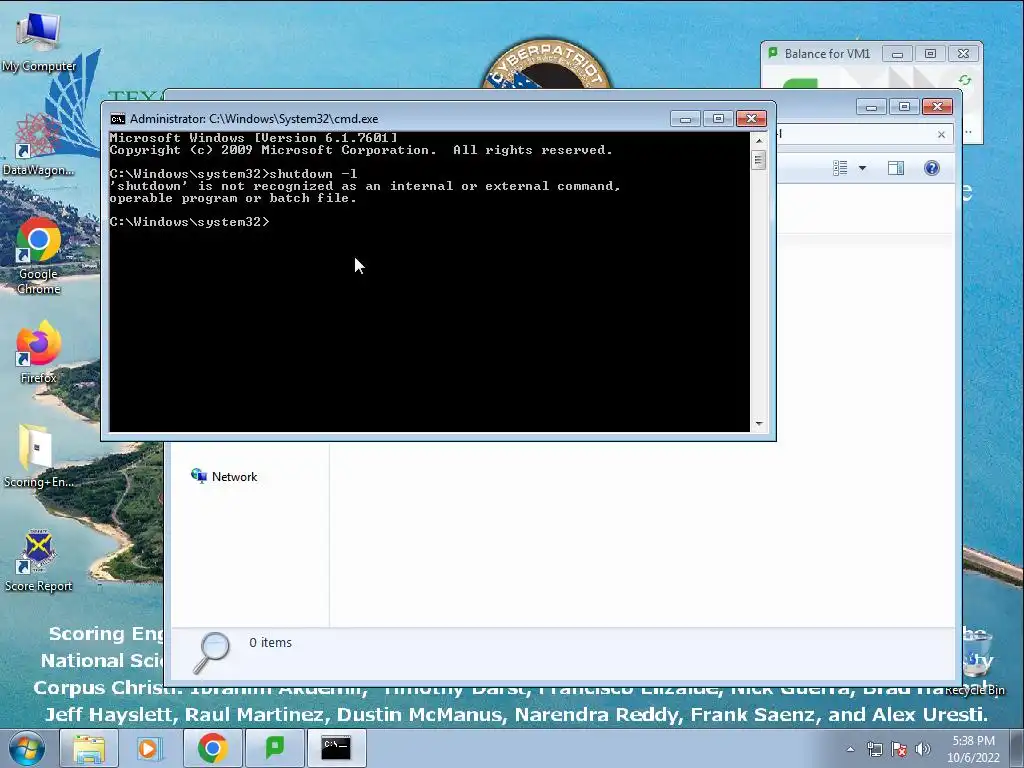Switch to Chrome in taskbar
Screen dimensions: 1024x768
(x=212, y=748)
